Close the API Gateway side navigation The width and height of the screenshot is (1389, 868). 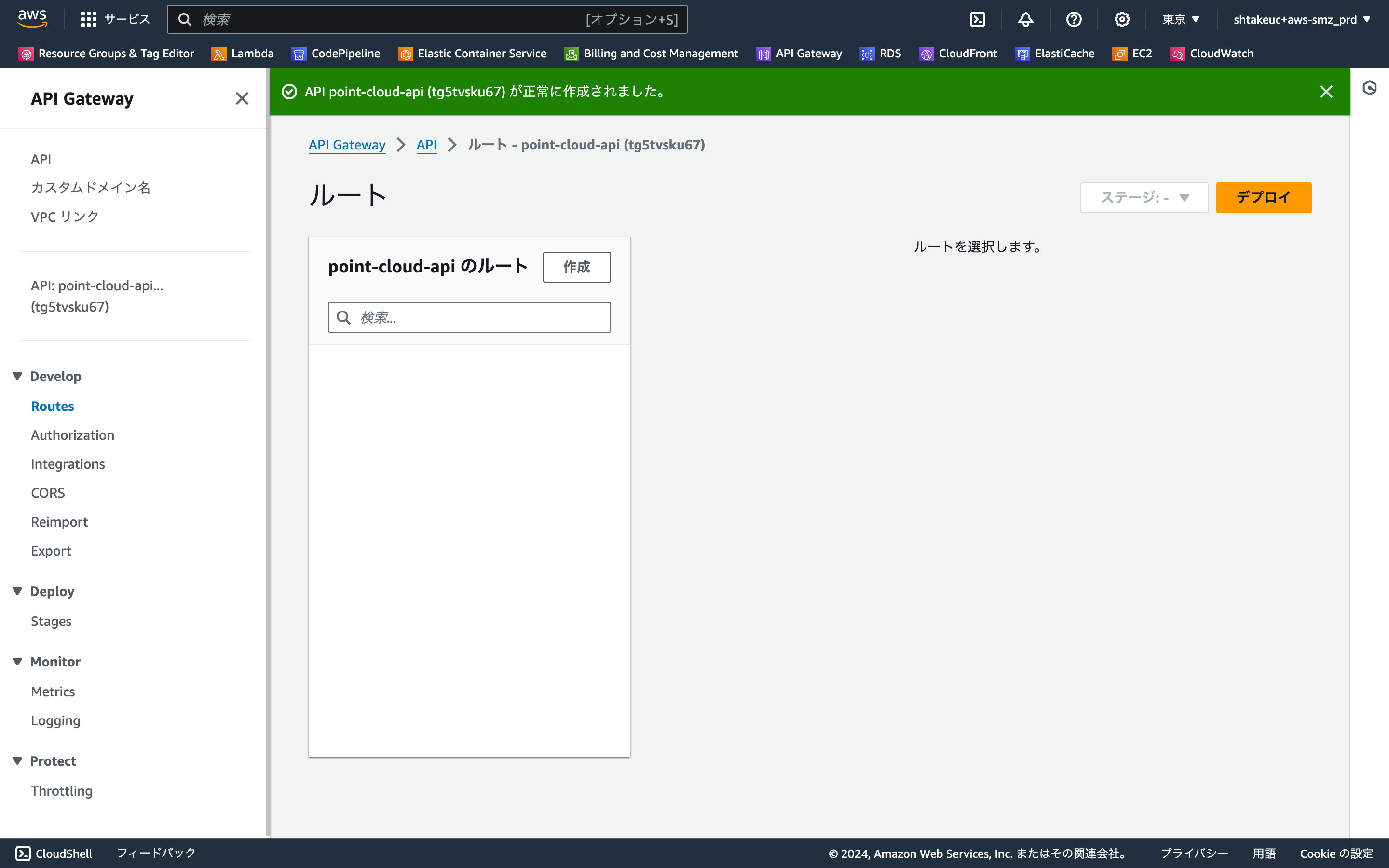(x=242, y=99)
